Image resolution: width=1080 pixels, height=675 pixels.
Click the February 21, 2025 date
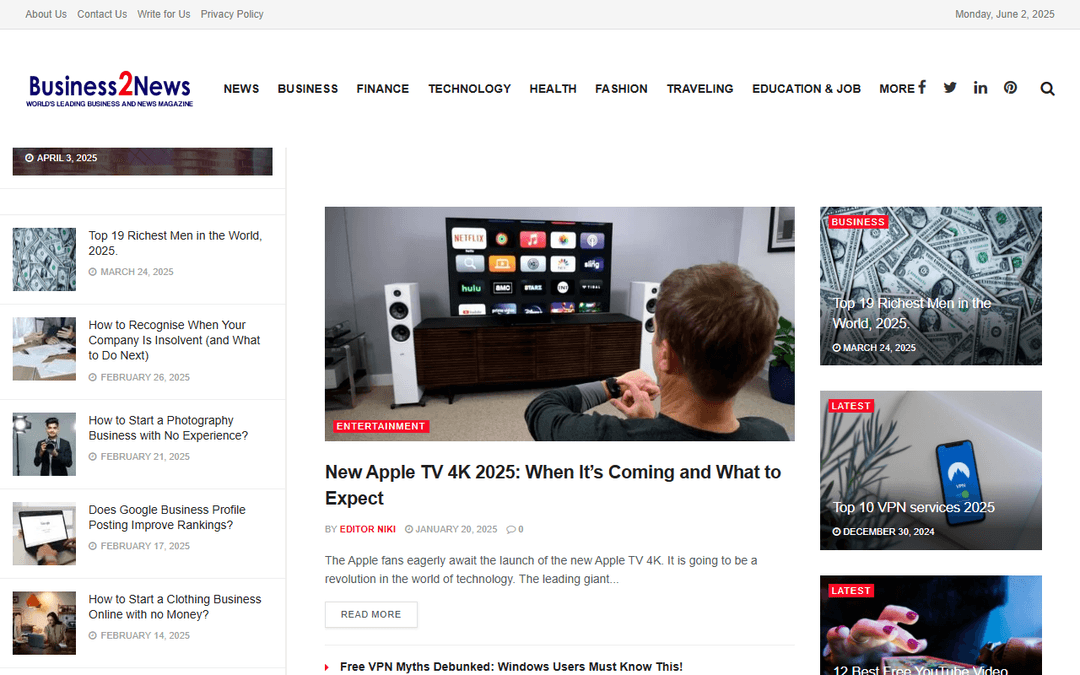point(139,457)
